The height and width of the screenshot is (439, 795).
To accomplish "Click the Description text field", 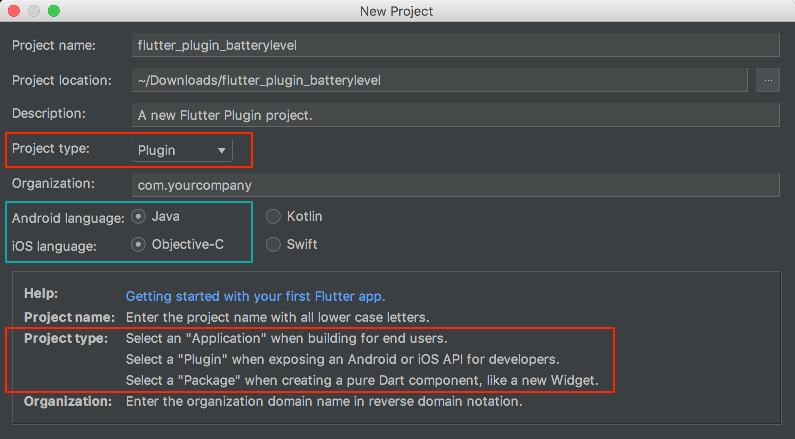I will point(455,115).
